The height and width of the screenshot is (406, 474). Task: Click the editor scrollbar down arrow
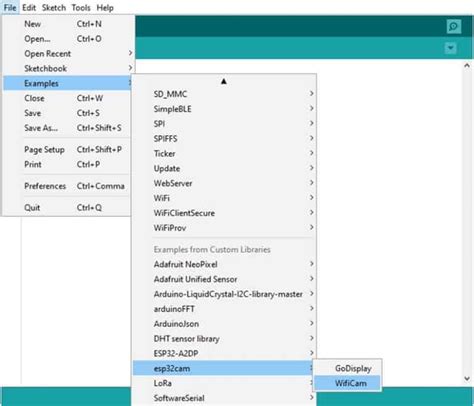coord(467,378)
